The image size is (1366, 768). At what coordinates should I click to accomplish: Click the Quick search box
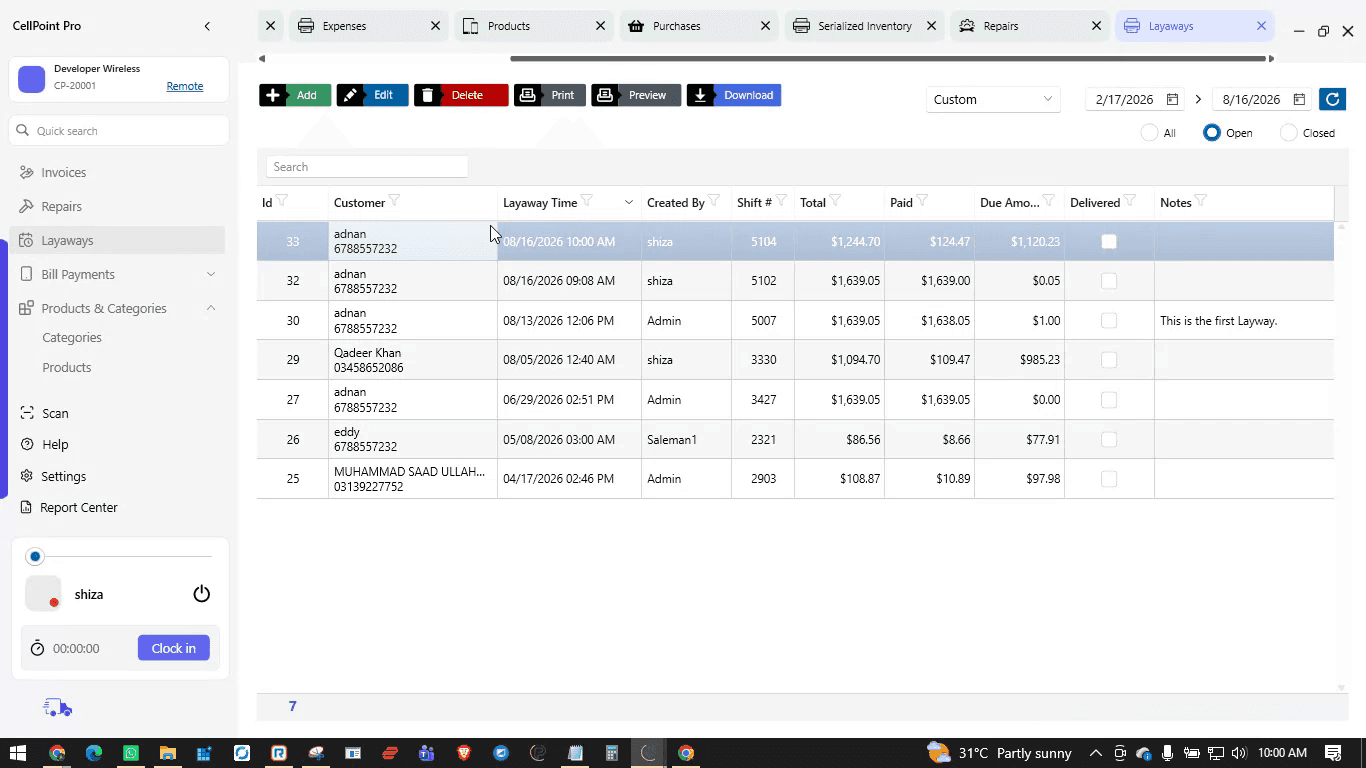[x=119, y=131]
